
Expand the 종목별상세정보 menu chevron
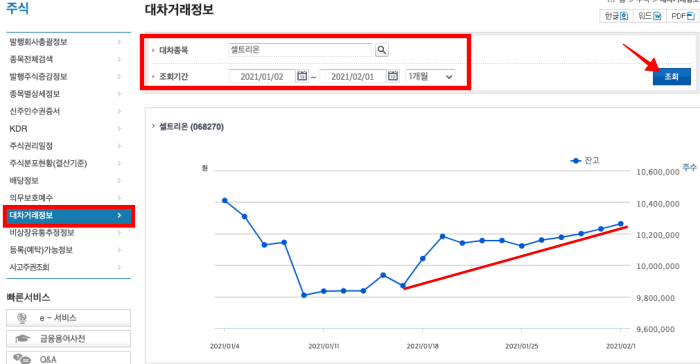[119, 94]
